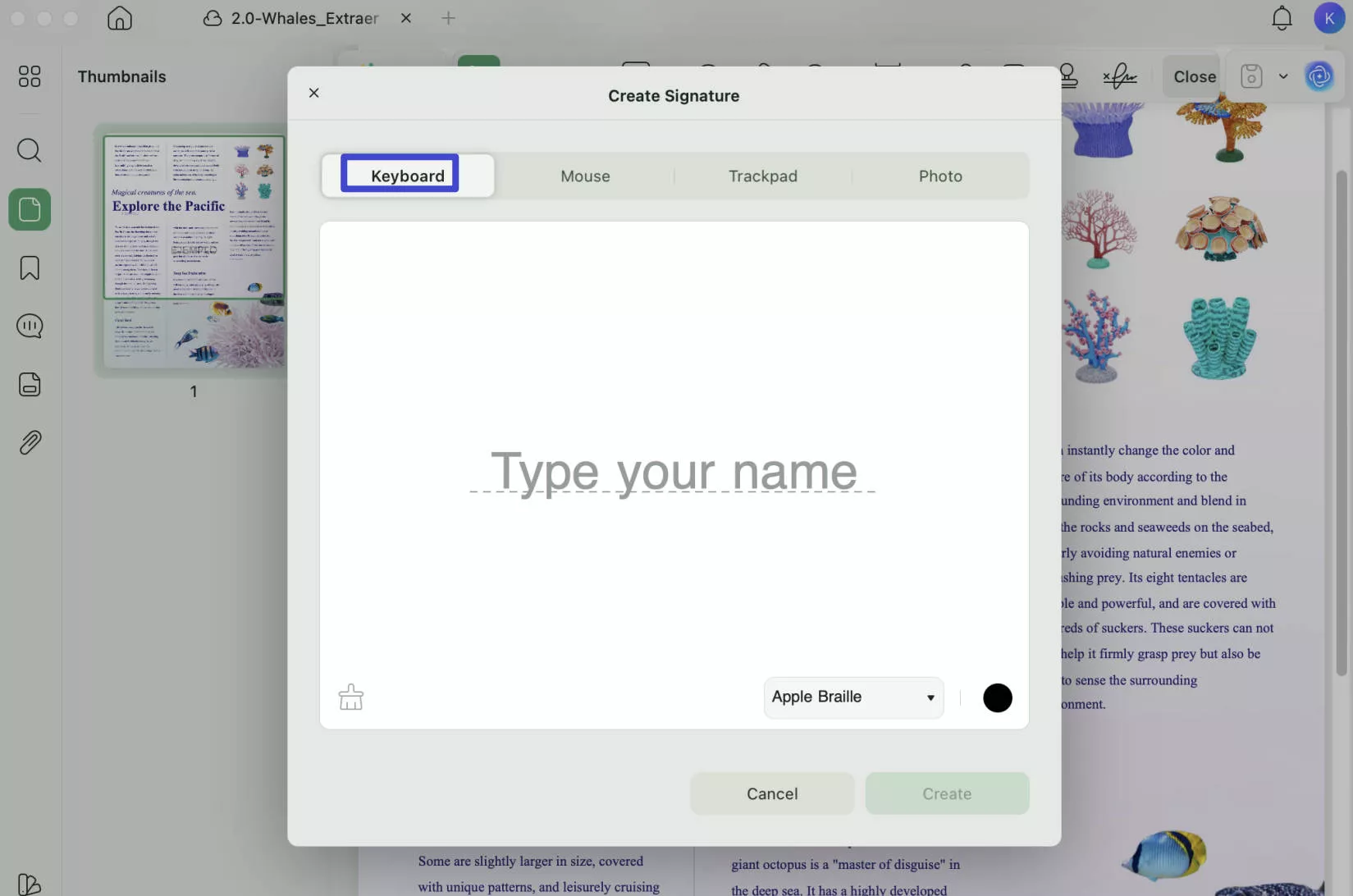Click the icon at the sidebar bottom
Viewport: 1353px width, 896px height.
coord(29,884)
